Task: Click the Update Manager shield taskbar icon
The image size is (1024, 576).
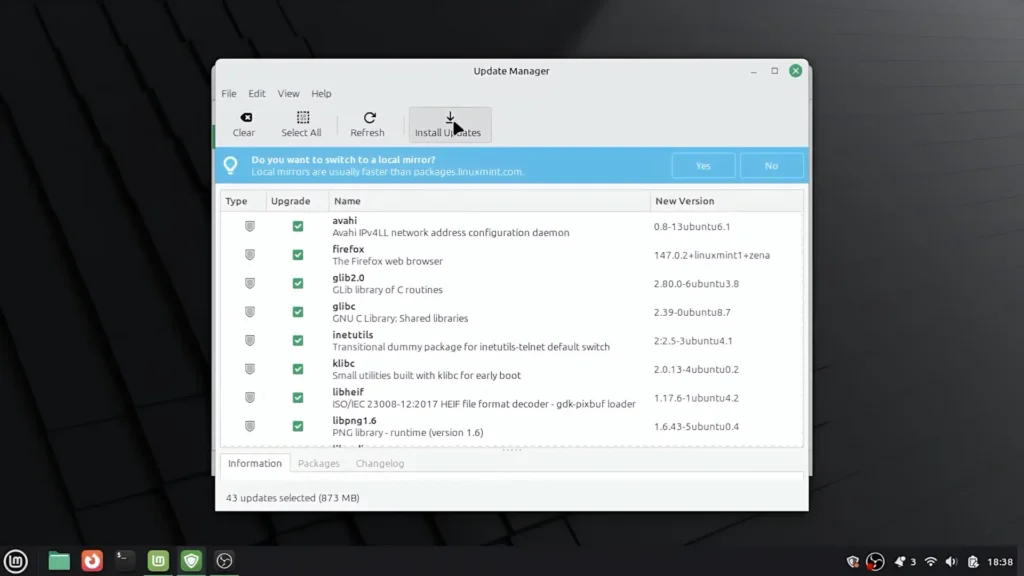Action: [x=191, y=561]
